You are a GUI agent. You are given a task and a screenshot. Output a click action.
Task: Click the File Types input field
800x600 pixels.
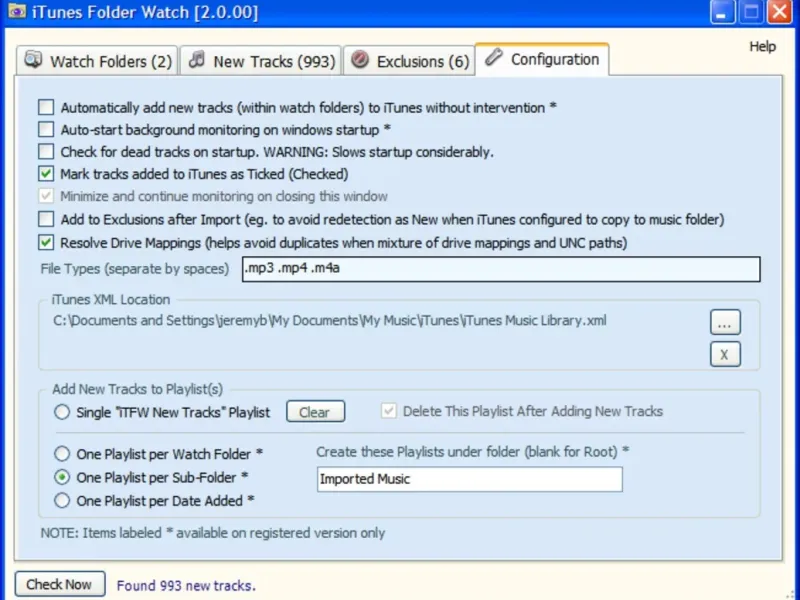click(501, 269)
